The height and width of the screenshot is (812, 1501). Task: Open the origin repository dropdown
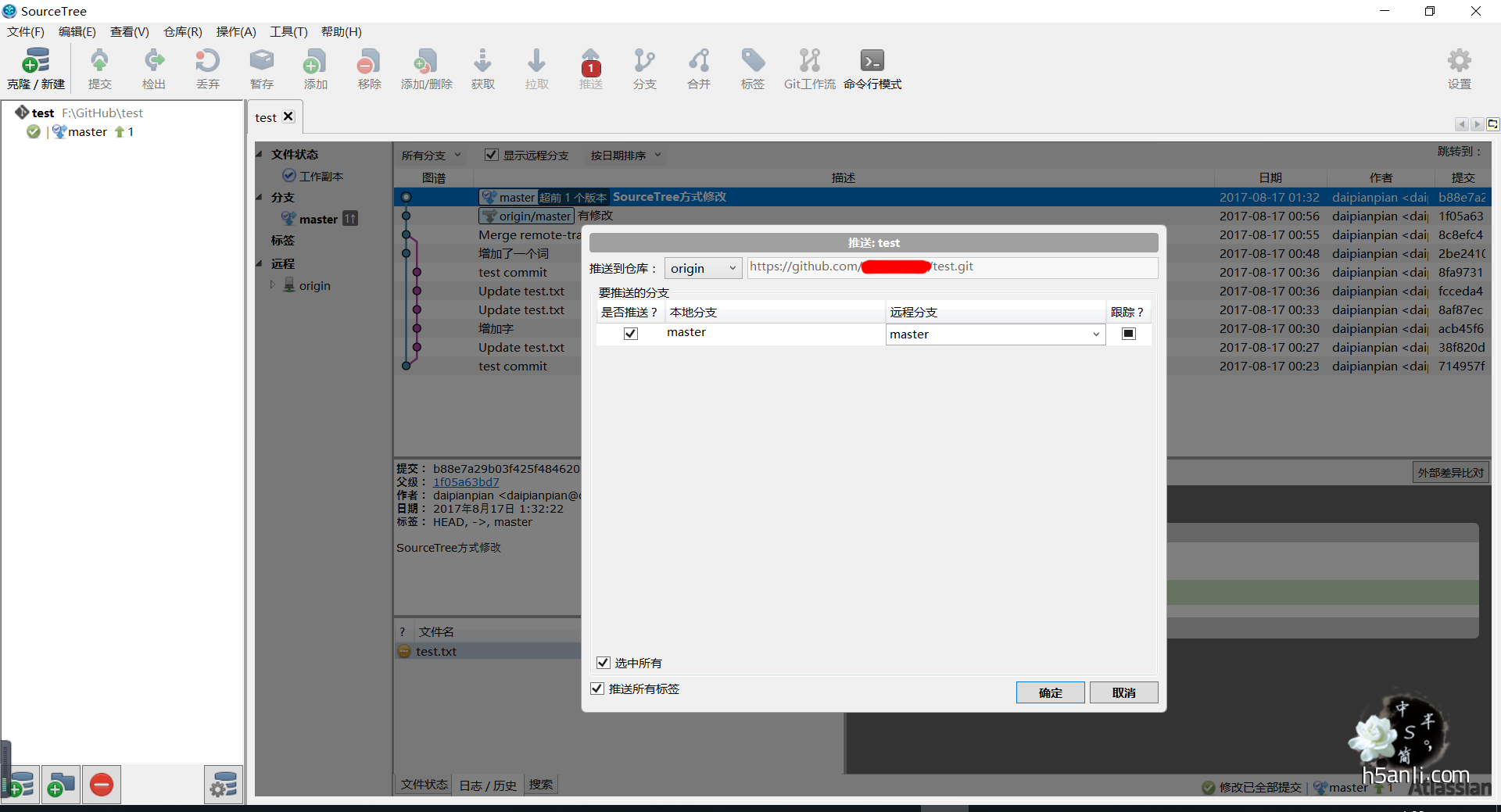pyautogui.click(x=704, y=268)
